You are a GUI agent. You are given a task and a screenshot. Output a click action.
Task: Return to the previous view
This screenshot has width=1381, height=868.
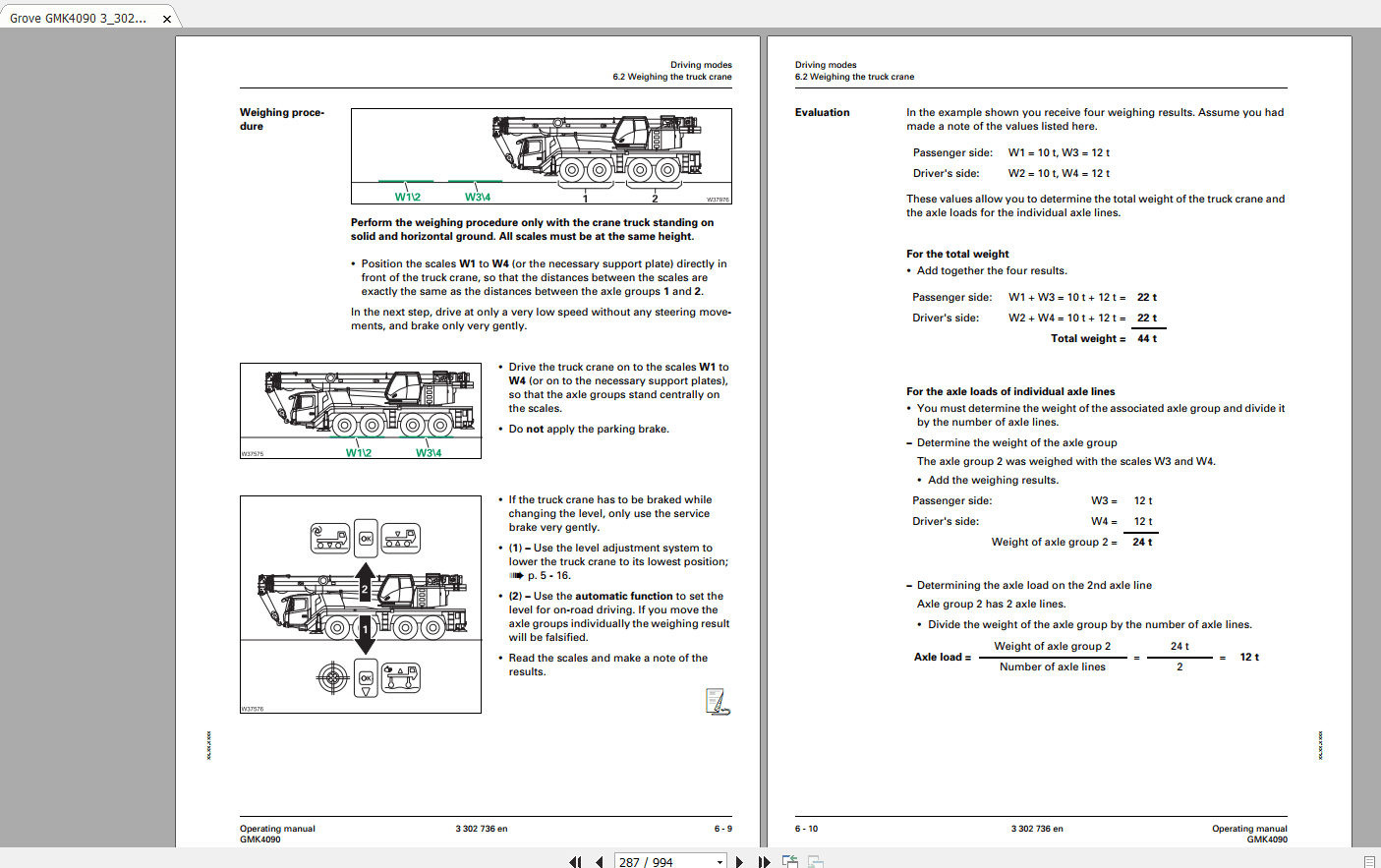(789, 862)
